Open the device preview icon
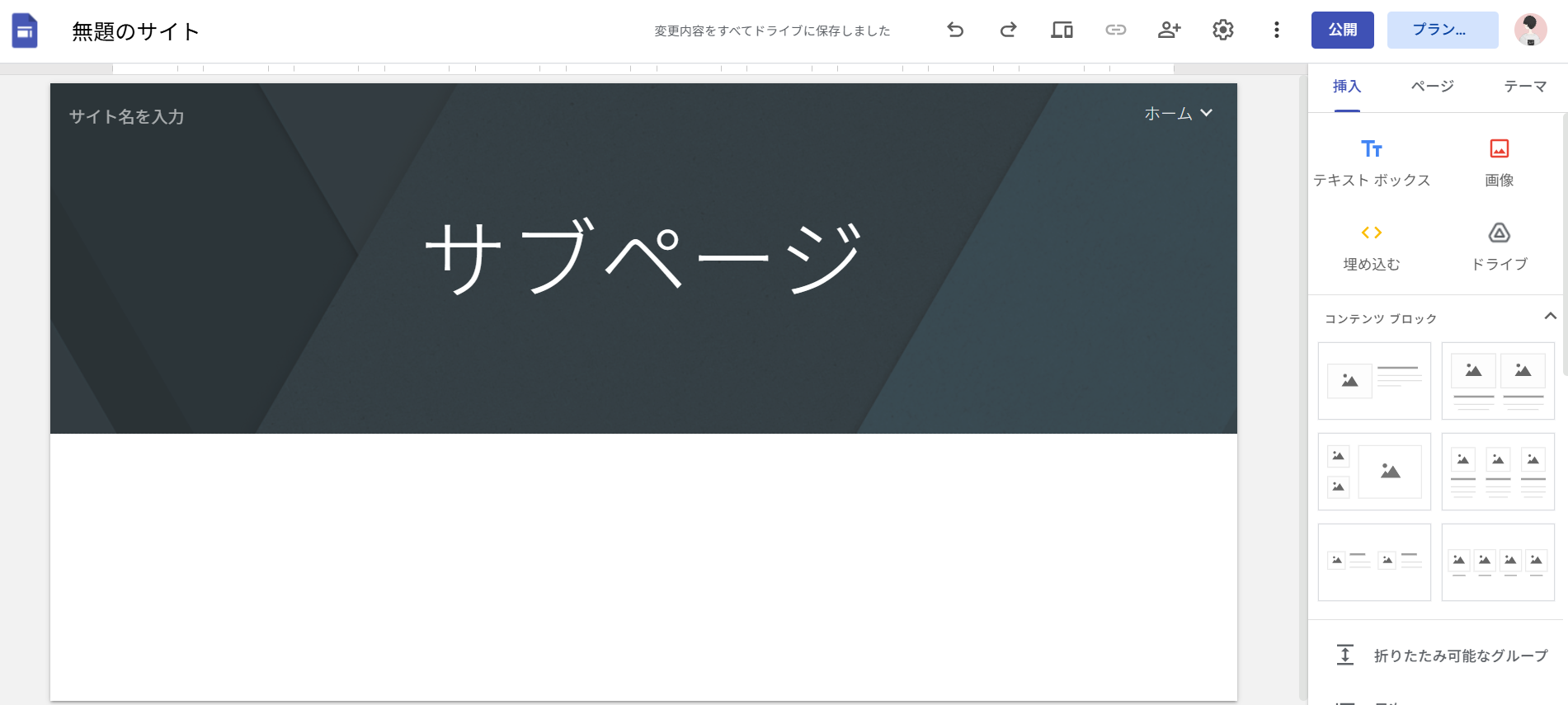Screen dimensions: 1568x705 pos(1062,30)
